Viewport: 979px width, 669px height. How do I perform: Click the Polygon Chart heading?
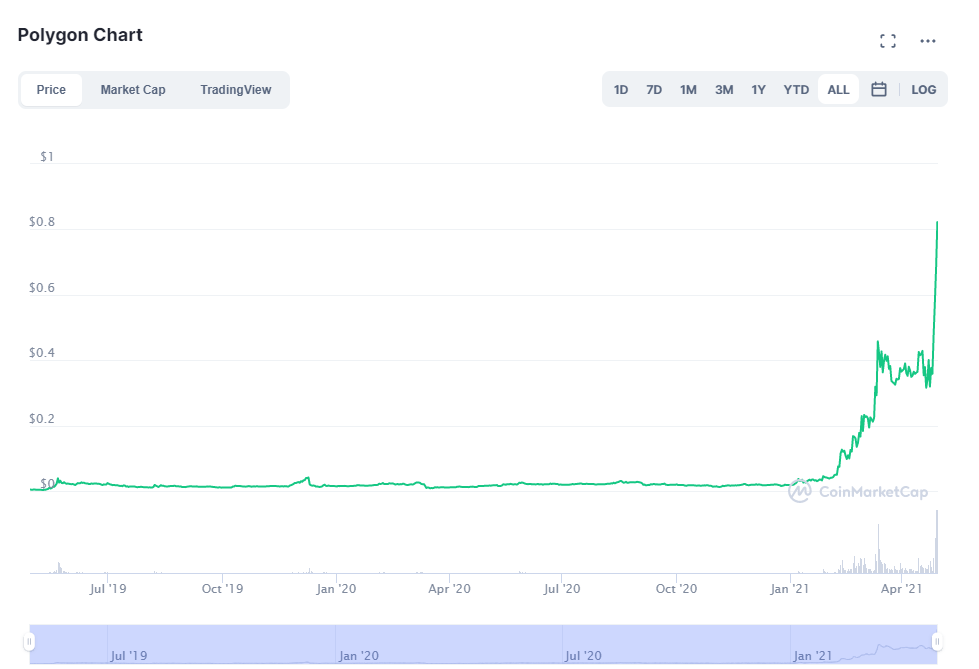click(x=80, y=35)
